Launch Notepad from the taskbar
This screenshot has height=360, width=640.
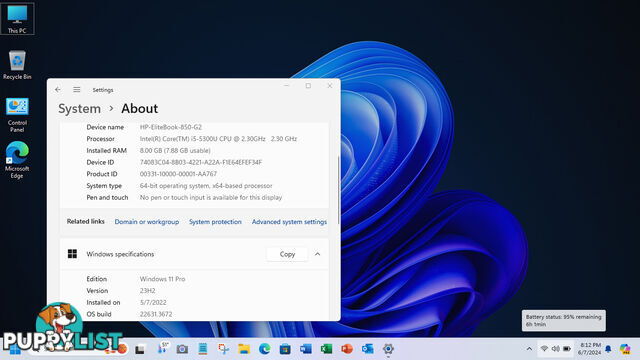pyautogui.click(x=203, y=349)
